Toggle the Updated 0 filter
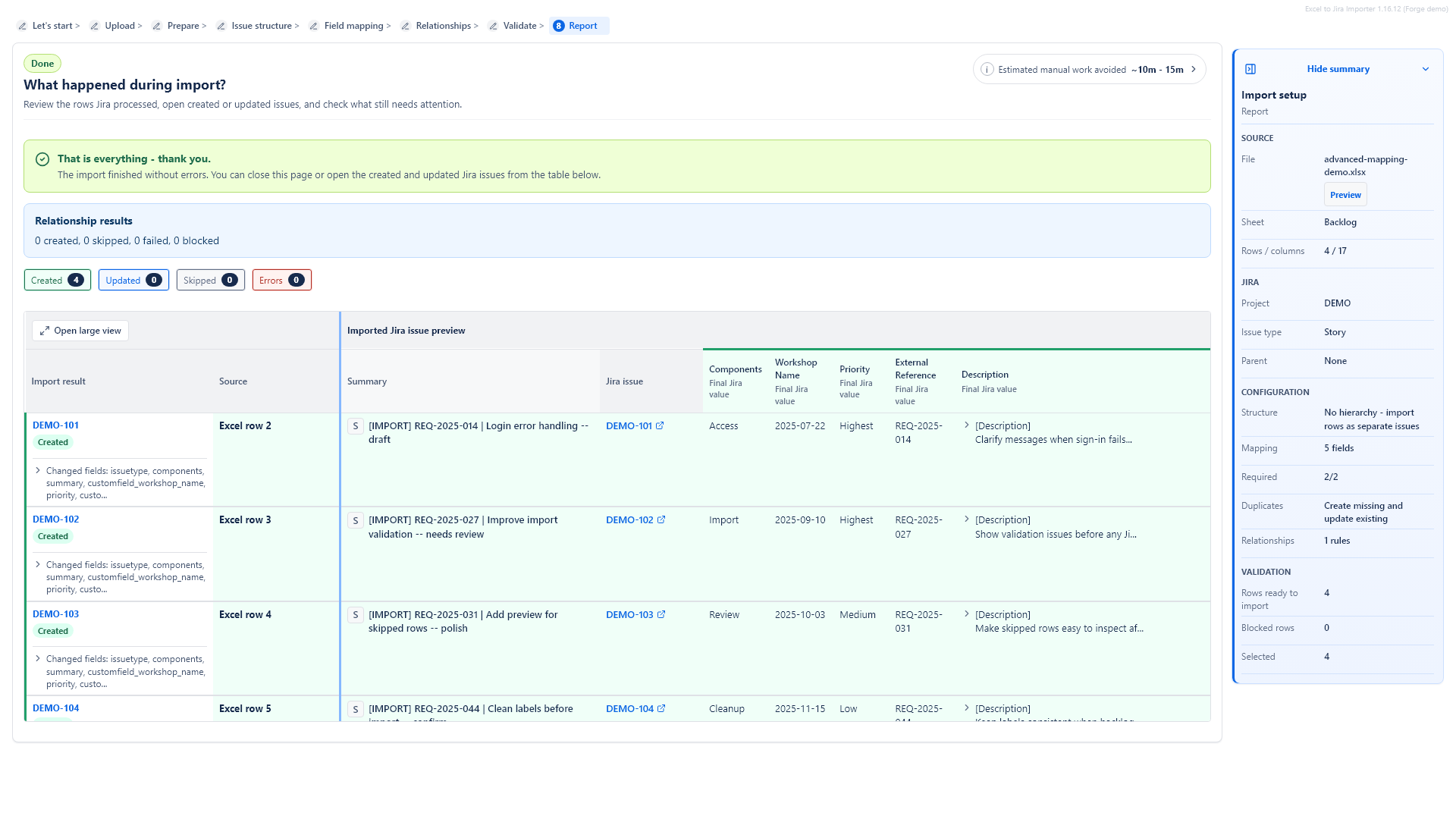 133,281
